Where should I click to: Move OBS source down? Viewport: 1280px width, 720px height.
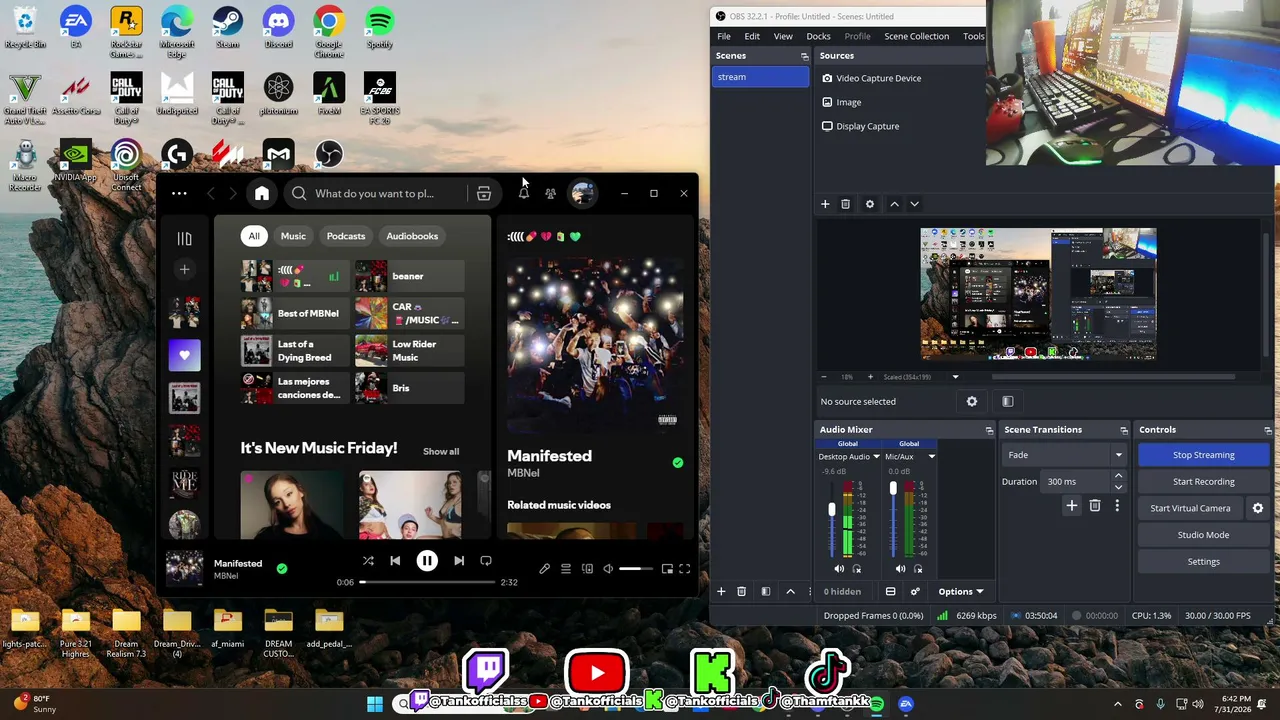click(914, 204)
